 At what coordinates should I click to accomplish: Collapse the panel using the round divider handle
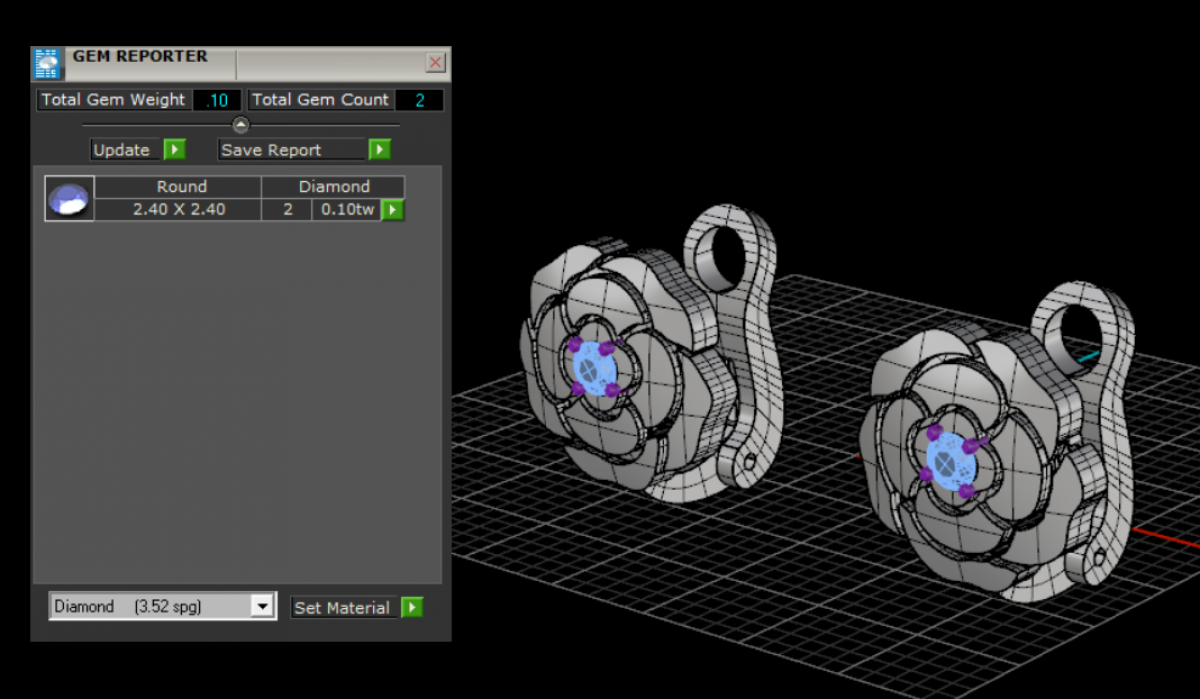240,125
